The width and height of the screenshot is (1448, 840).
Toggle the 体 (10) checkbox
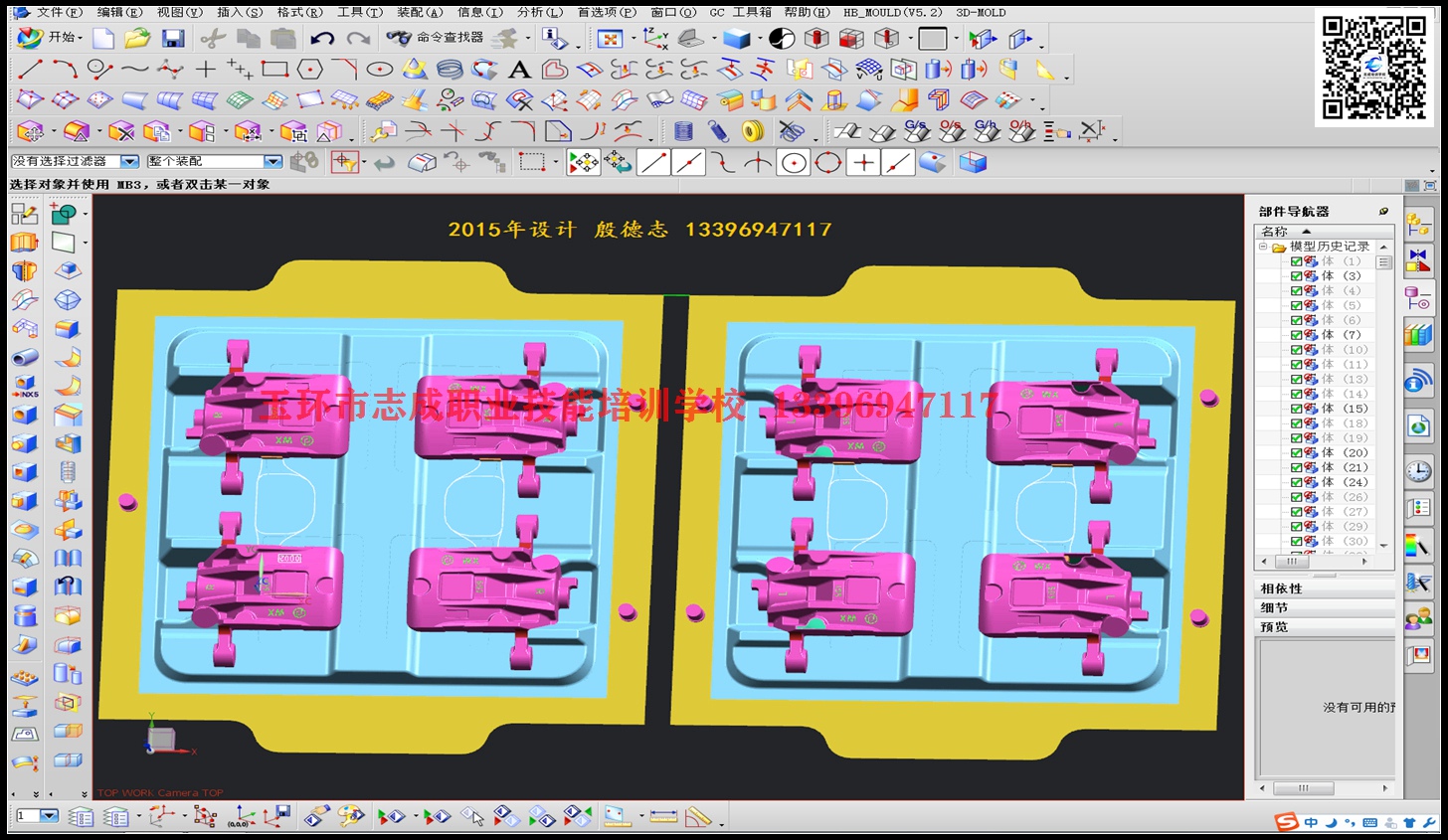click(x=1296, y=350)
